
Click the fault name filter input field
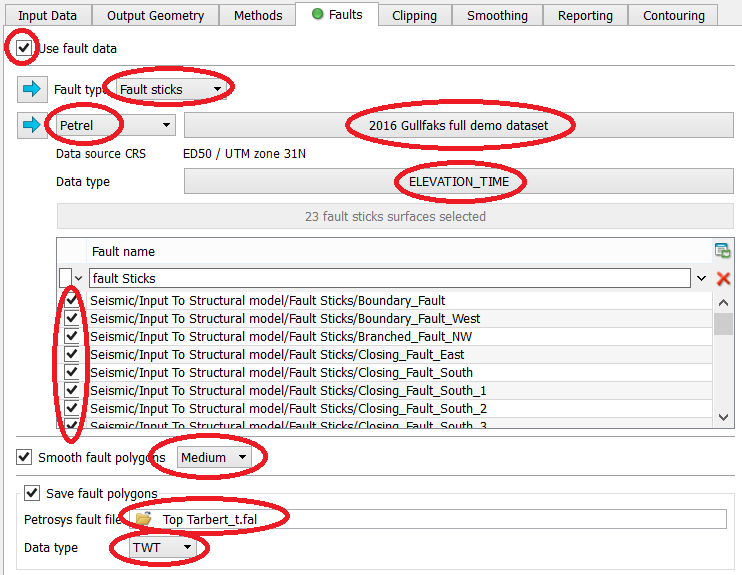coord(390,278)
